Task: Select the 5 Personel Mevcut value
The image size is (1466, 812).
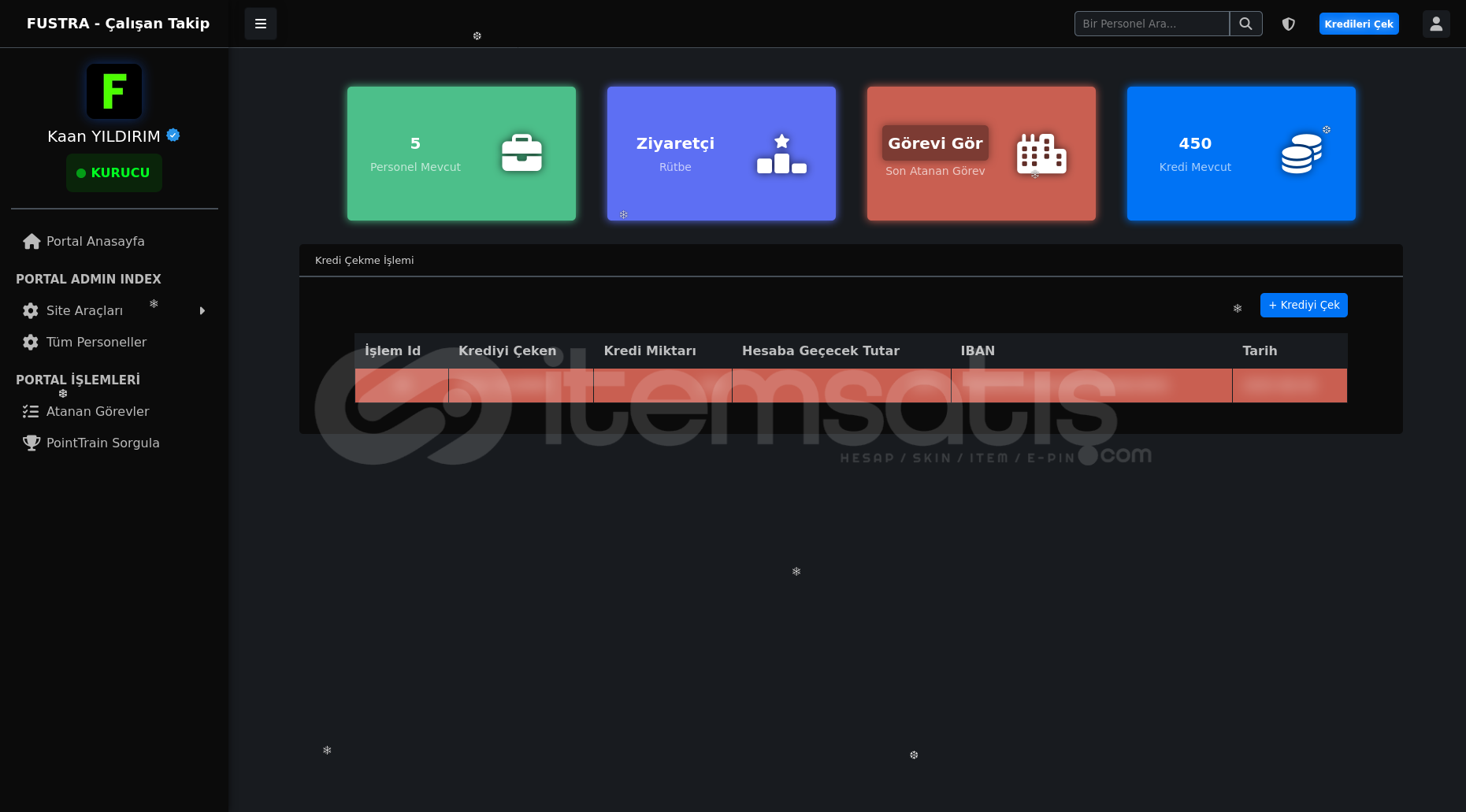Action: pos(415,143)
